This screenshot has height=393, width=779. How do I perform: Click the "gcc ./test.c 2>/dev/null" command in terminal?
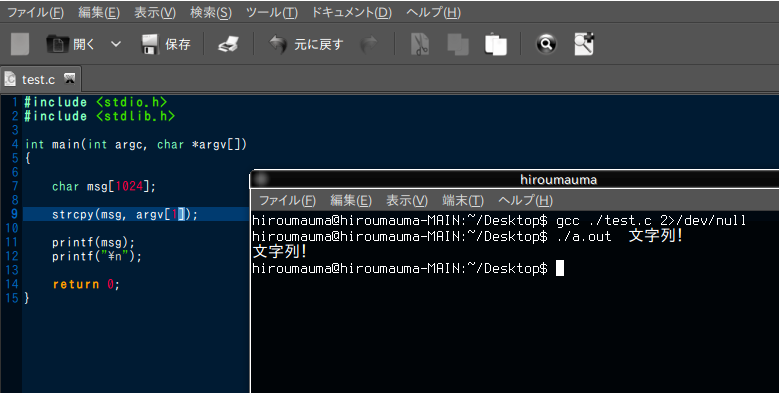point(651,221)
